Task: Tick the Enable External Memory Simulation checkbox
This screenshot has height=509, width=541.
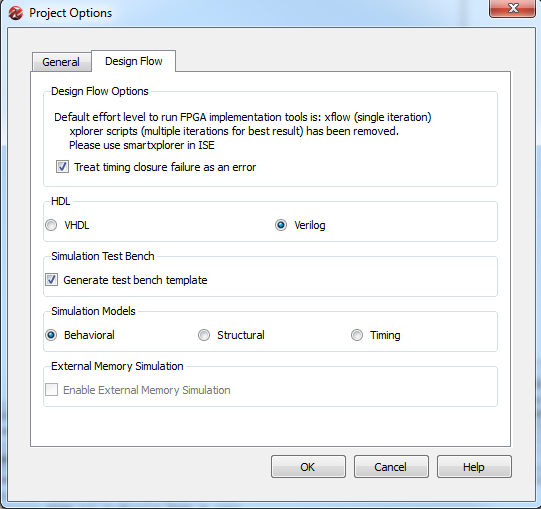Action: point(51,390)
